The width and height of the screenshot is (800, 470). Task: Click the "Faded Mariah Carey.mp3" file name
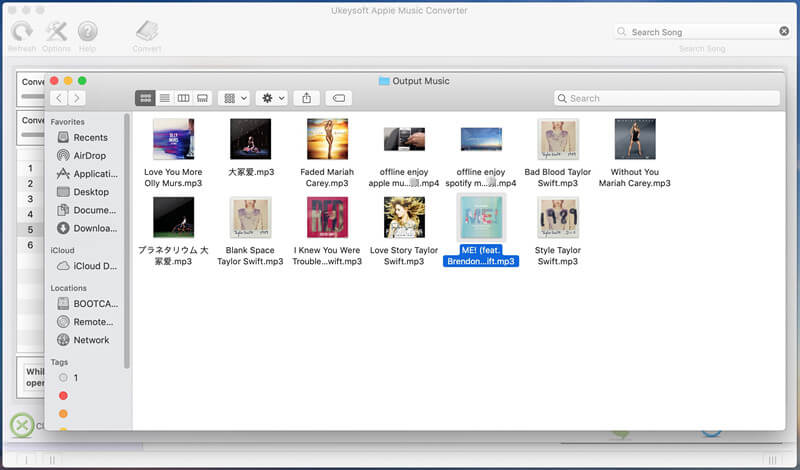tap(327, 178)
